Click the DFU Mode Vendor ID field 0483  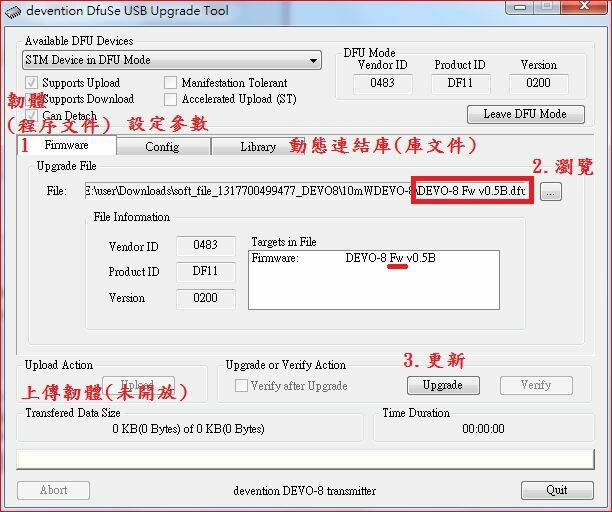point(382,84)
